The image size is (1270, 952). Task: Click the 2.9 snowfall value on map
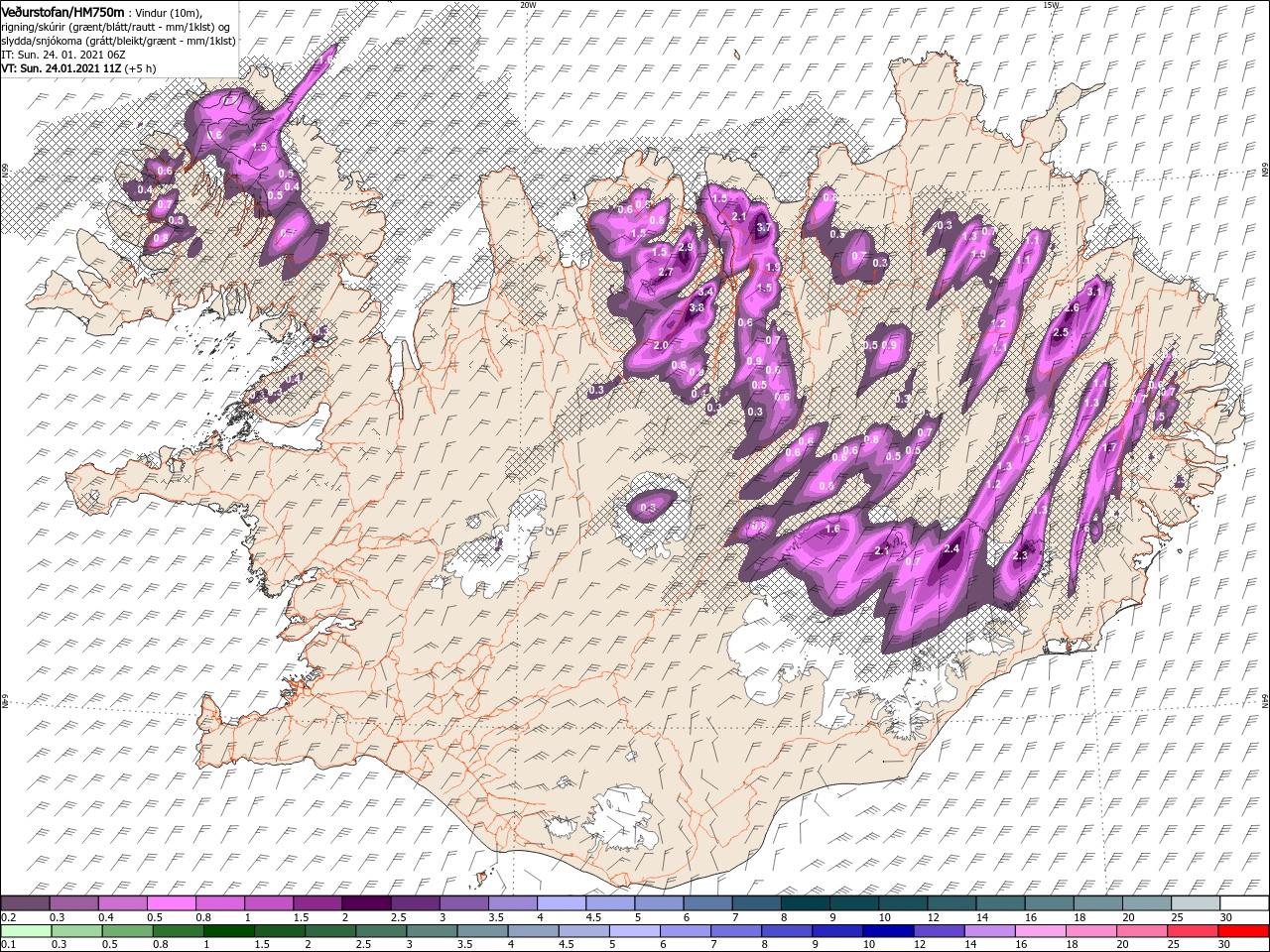tap(685, 248)
